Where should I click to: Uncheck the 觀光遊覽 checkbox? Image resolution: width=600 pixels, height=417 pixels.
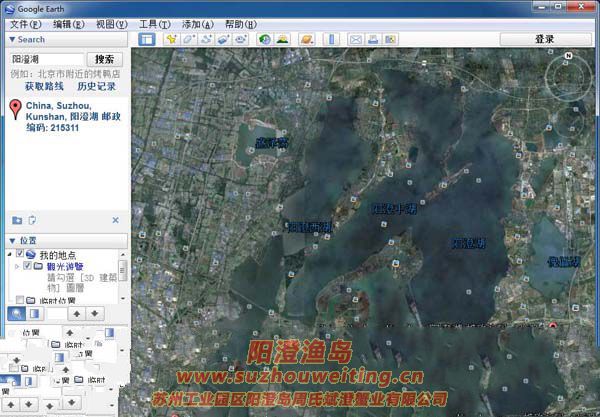point(27,267)
